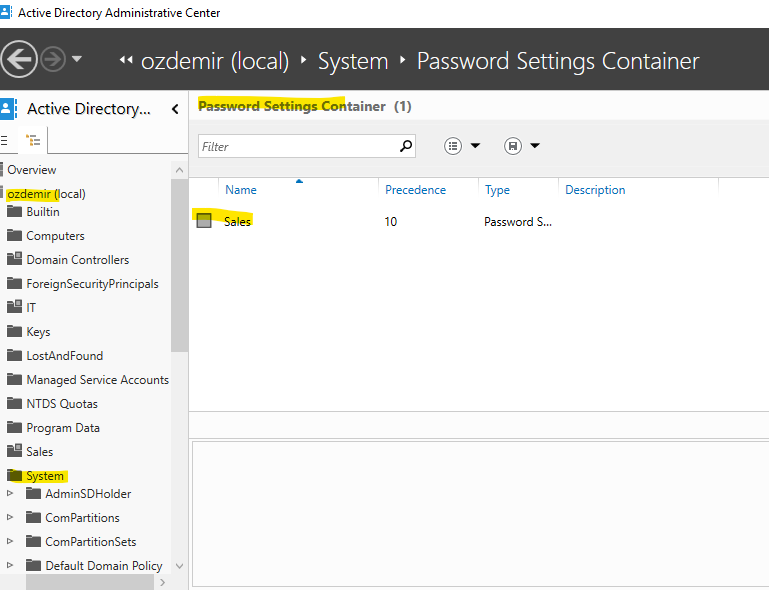Screen dimensions: 769x590
Task: Open the navigation history dropdown arrow
Action: 78,59
